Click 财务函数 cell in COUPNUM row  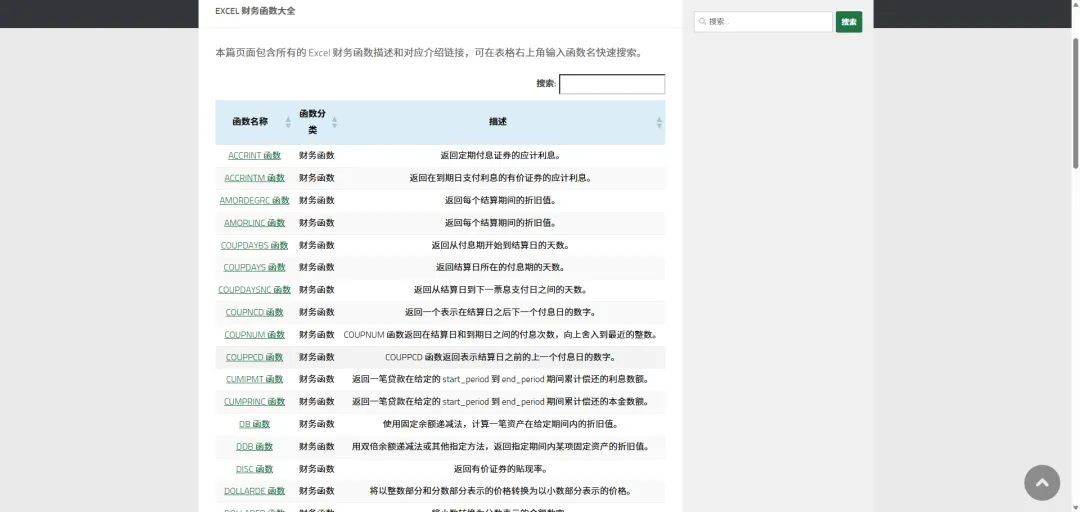[317, 335]
